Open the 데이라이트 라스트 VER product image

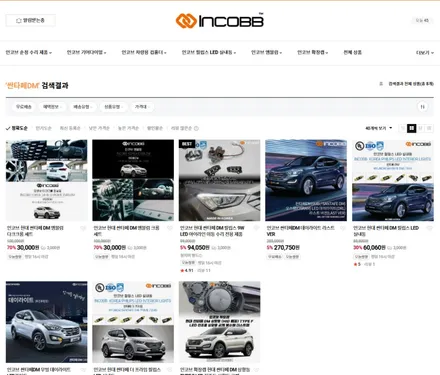306,180
